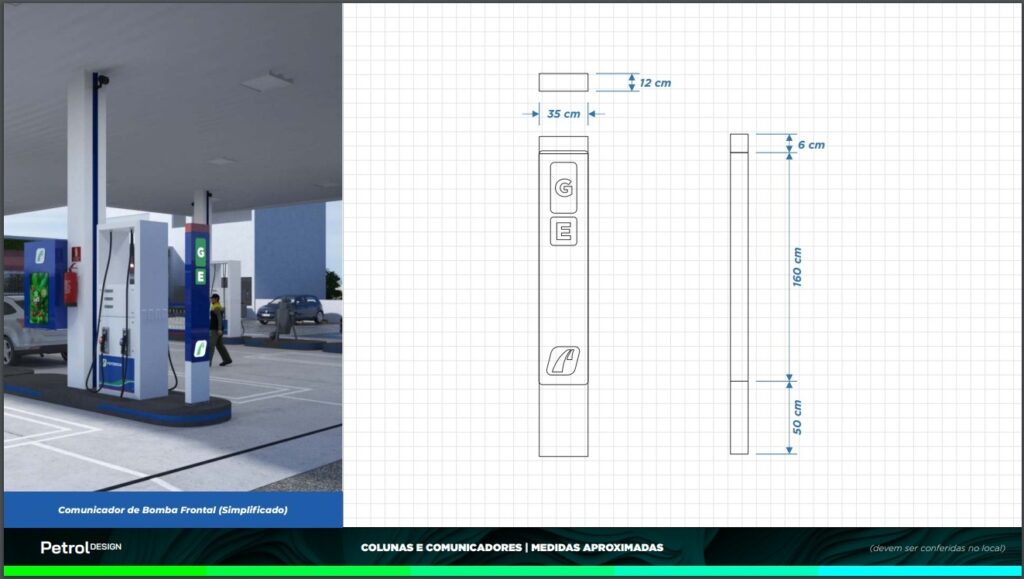Click the top-view rectangle of the totem
This screenshot has height=579, width=1024.
pyautogui.click(x=563, y=82)
